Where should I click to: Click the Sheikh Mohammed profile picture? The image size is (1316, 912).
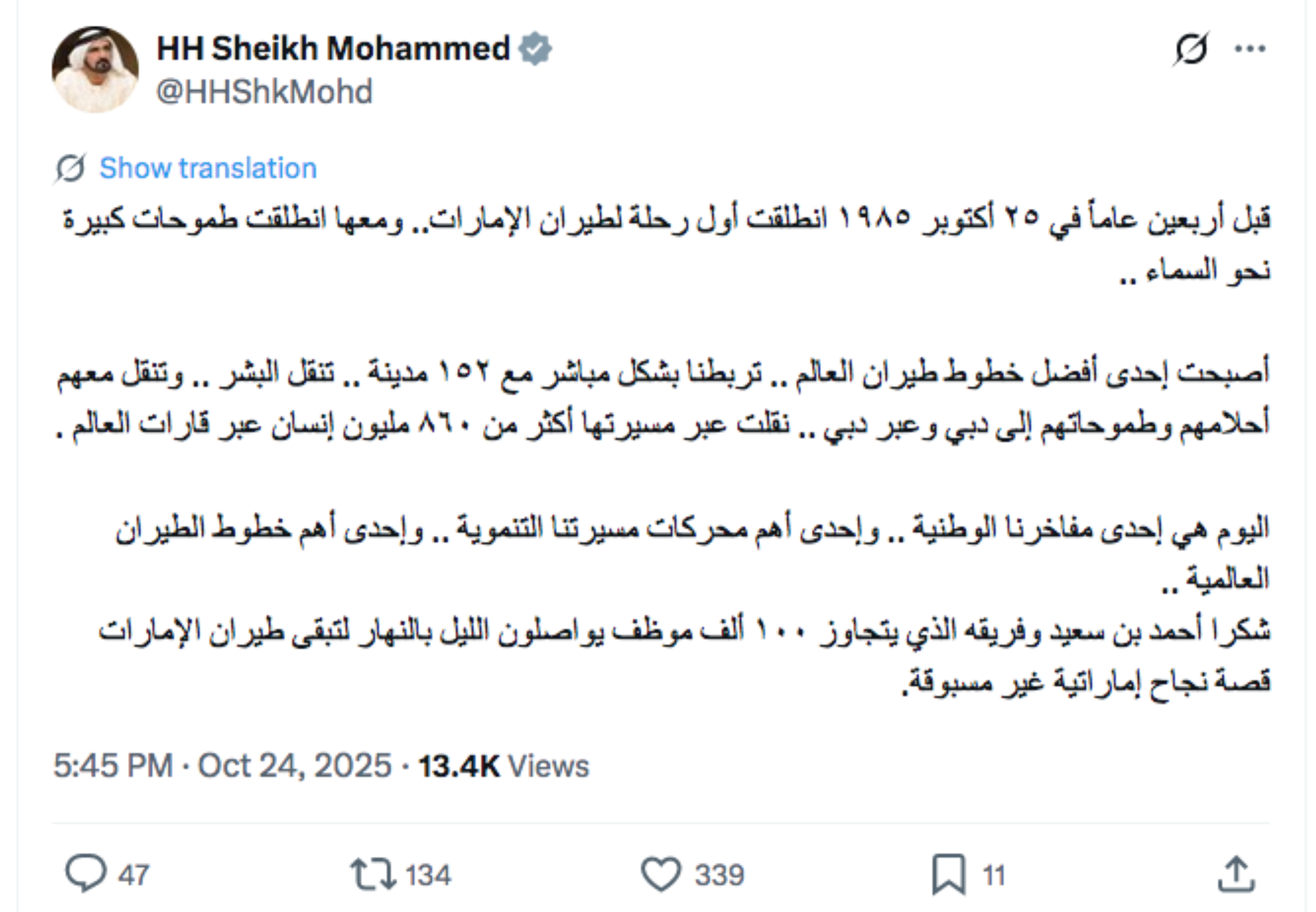95,69
